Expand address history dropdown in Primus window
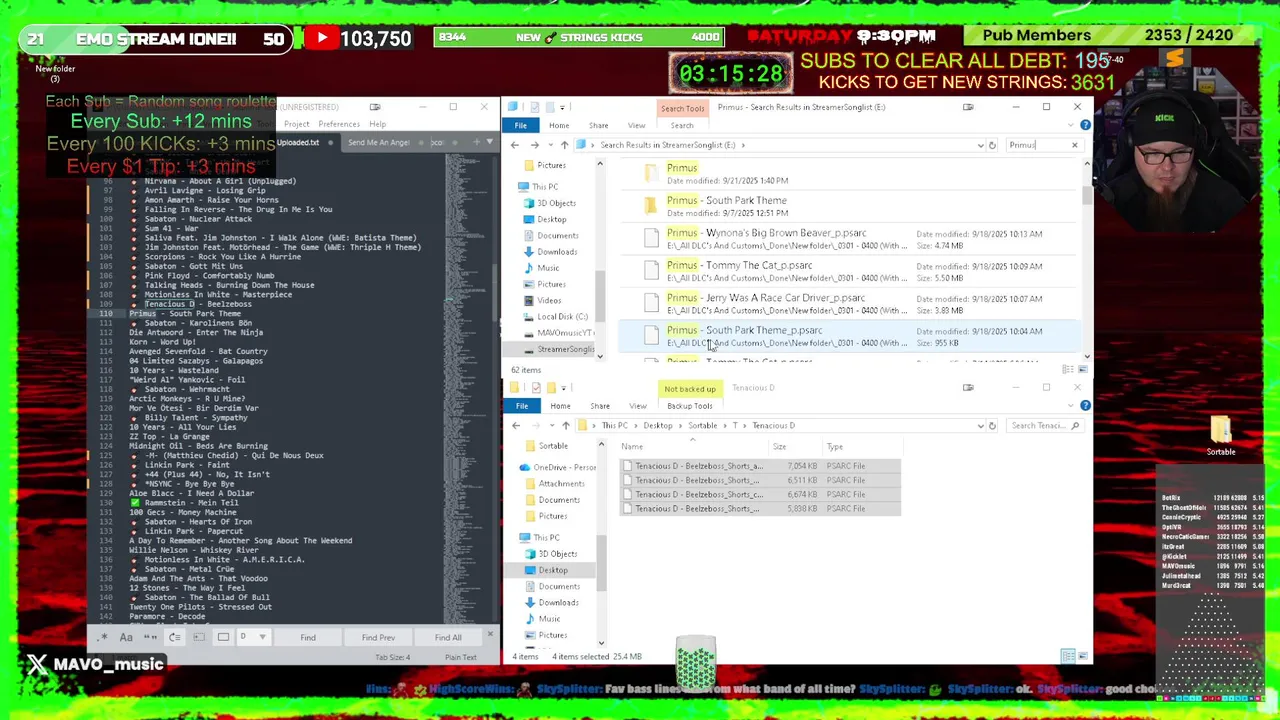This screenshot has width=1280, height=720. (x=979, y=145)
